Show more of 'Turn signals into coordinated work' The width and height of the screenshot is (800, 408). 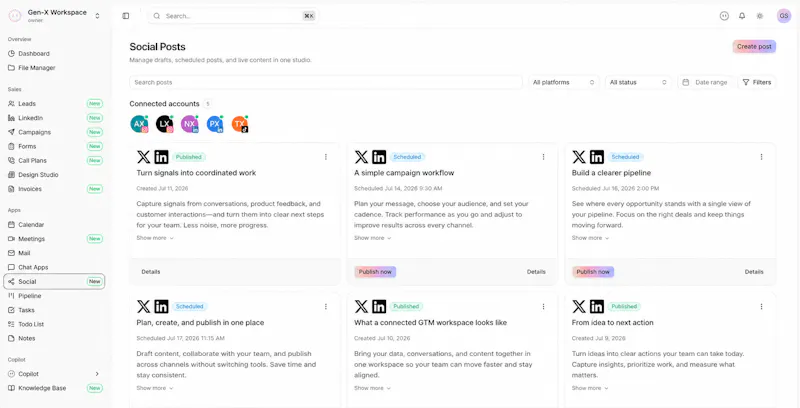[155, 238]
